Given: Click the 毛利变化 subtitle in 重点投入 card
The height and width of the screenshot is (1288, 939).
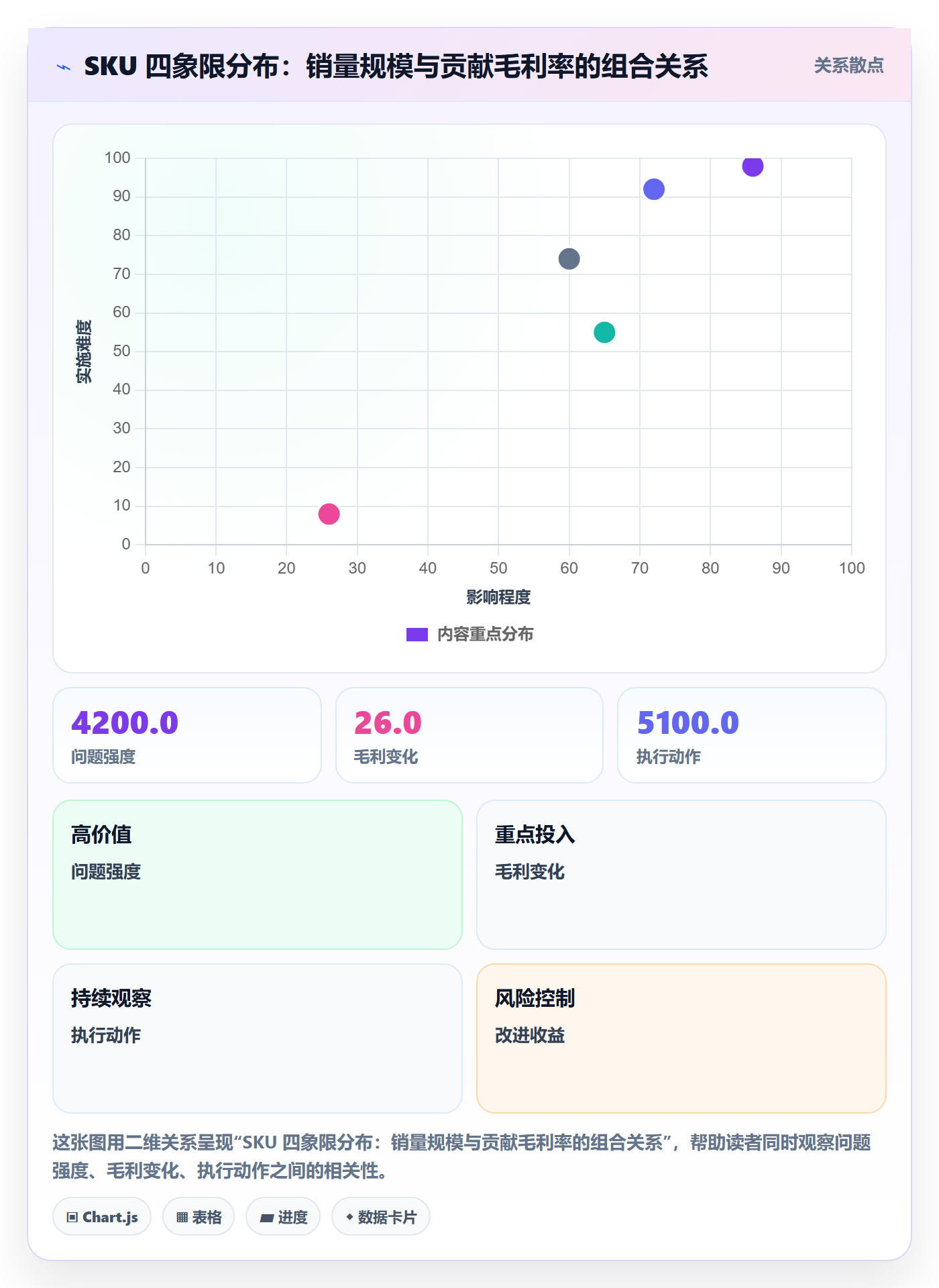Looking at the screenshot, I should pos(530,871).
